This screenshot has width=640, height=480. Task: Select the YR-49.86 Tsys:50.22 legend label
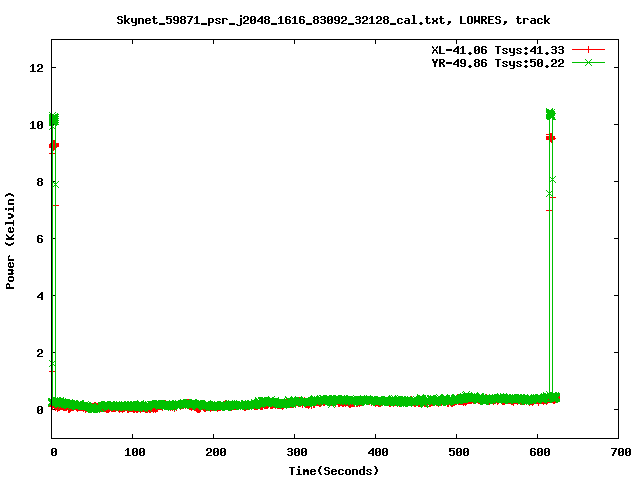click(498, 63)
